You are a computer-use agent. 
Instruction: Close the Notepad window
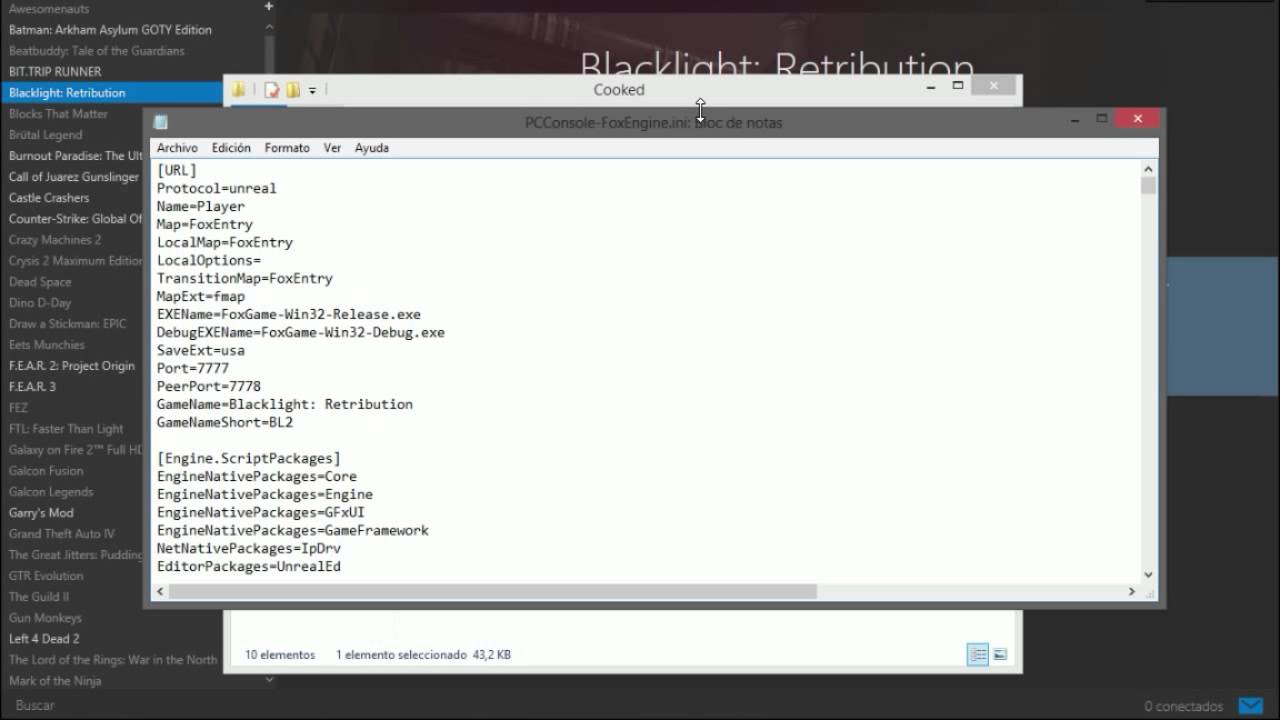tap(1138, 119)
